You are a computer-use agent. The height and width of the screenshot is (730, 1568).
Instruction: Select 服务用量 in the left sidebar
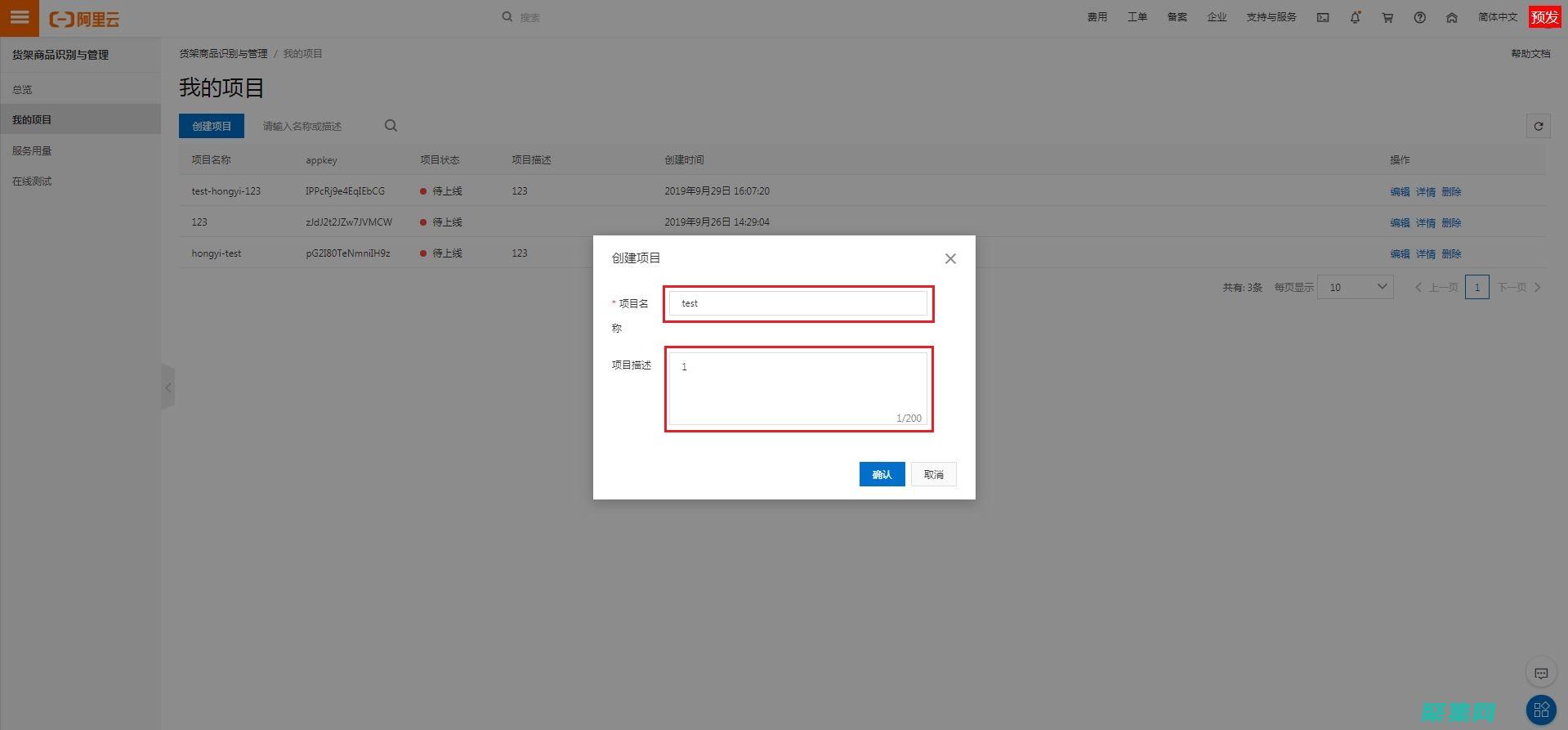point(32,150)
